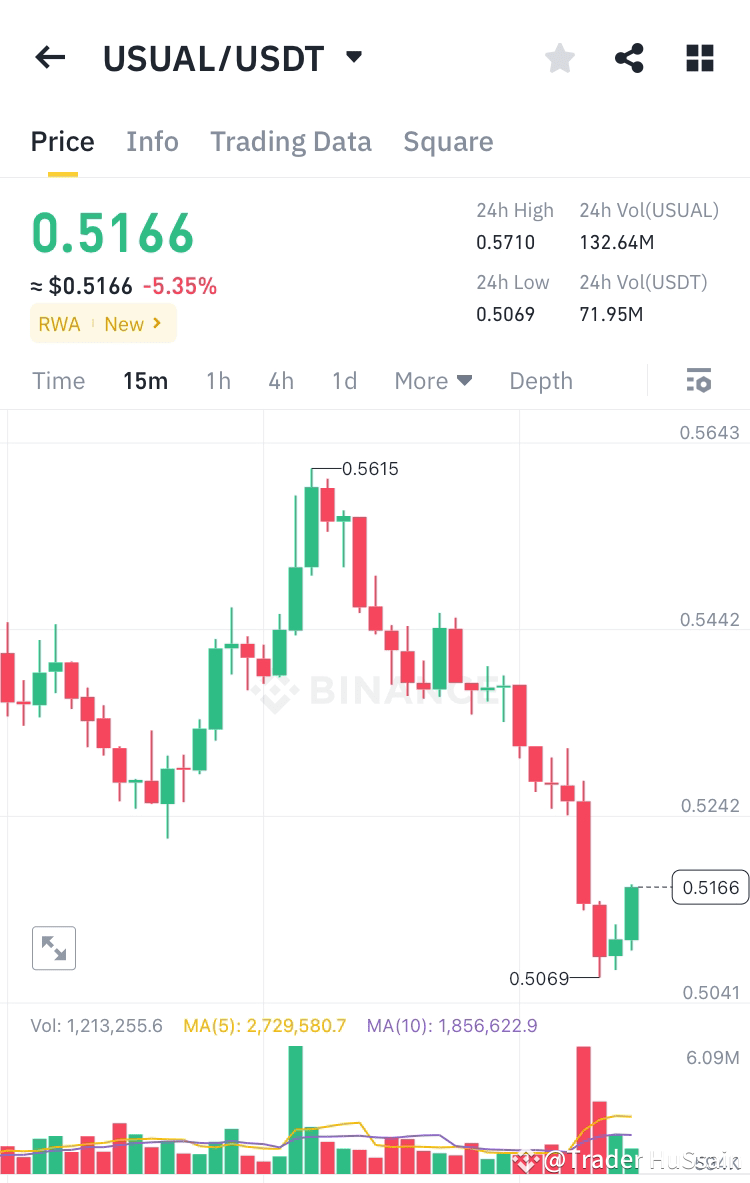The width and height of the screenshot is (750, 1183).
Task: Open the New listing details via chevron
Action: (157, 323)
